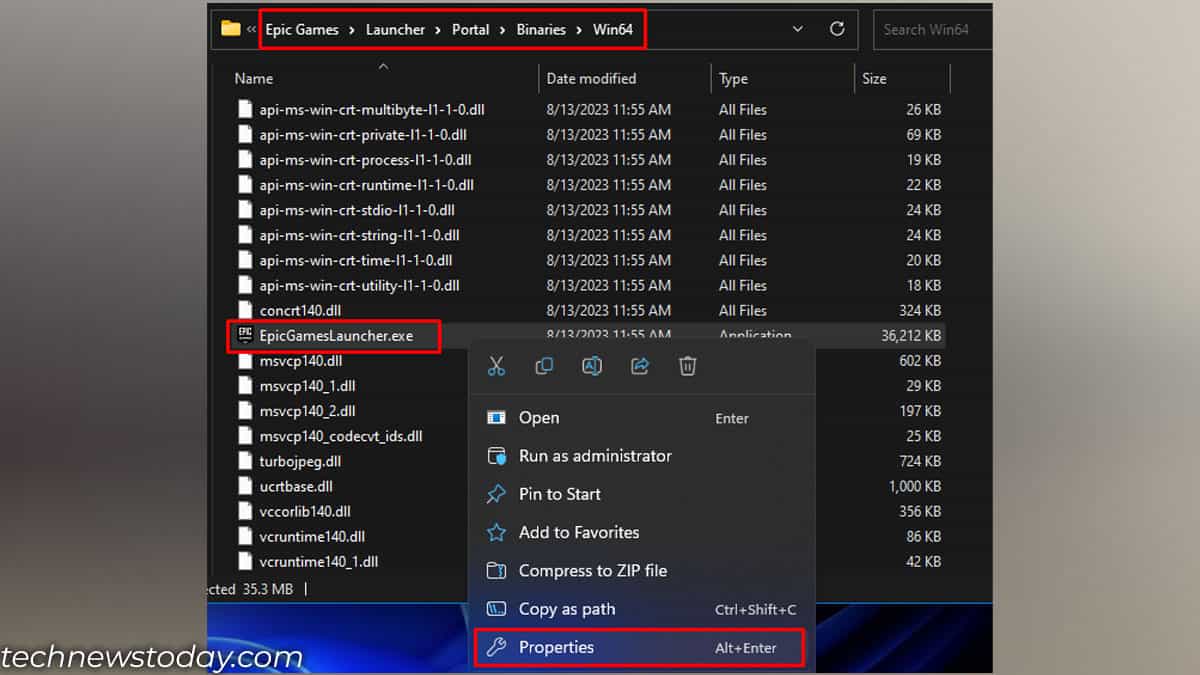Click the Share icon in context menu

640,366
